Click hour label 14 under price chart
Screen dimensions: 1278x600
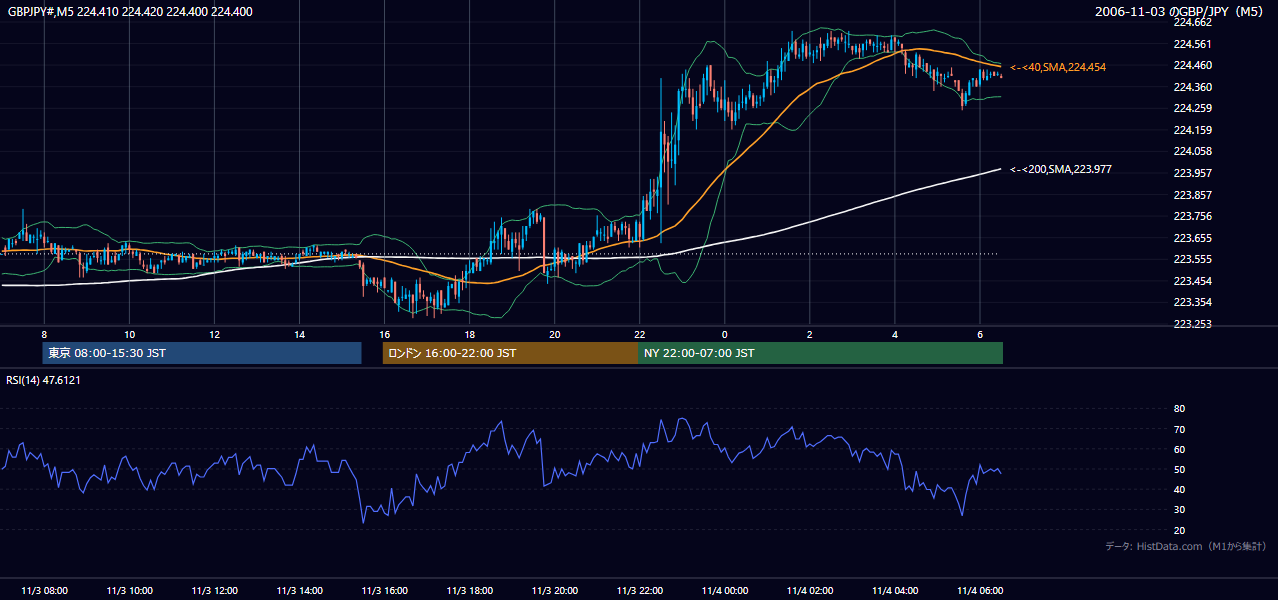click(299, 334)
